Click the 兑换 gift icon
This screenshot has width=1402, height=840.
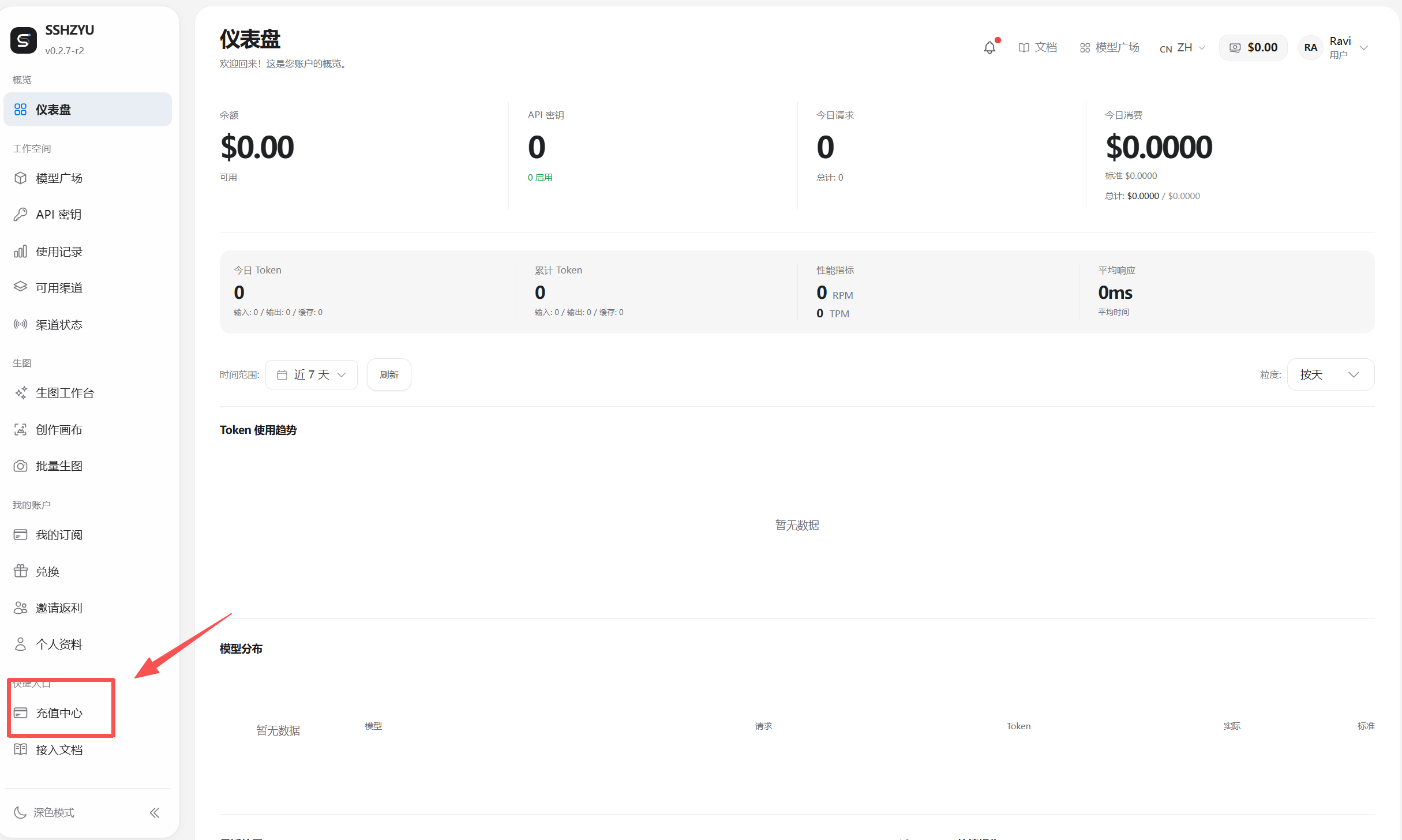click(x=21, y=571)
